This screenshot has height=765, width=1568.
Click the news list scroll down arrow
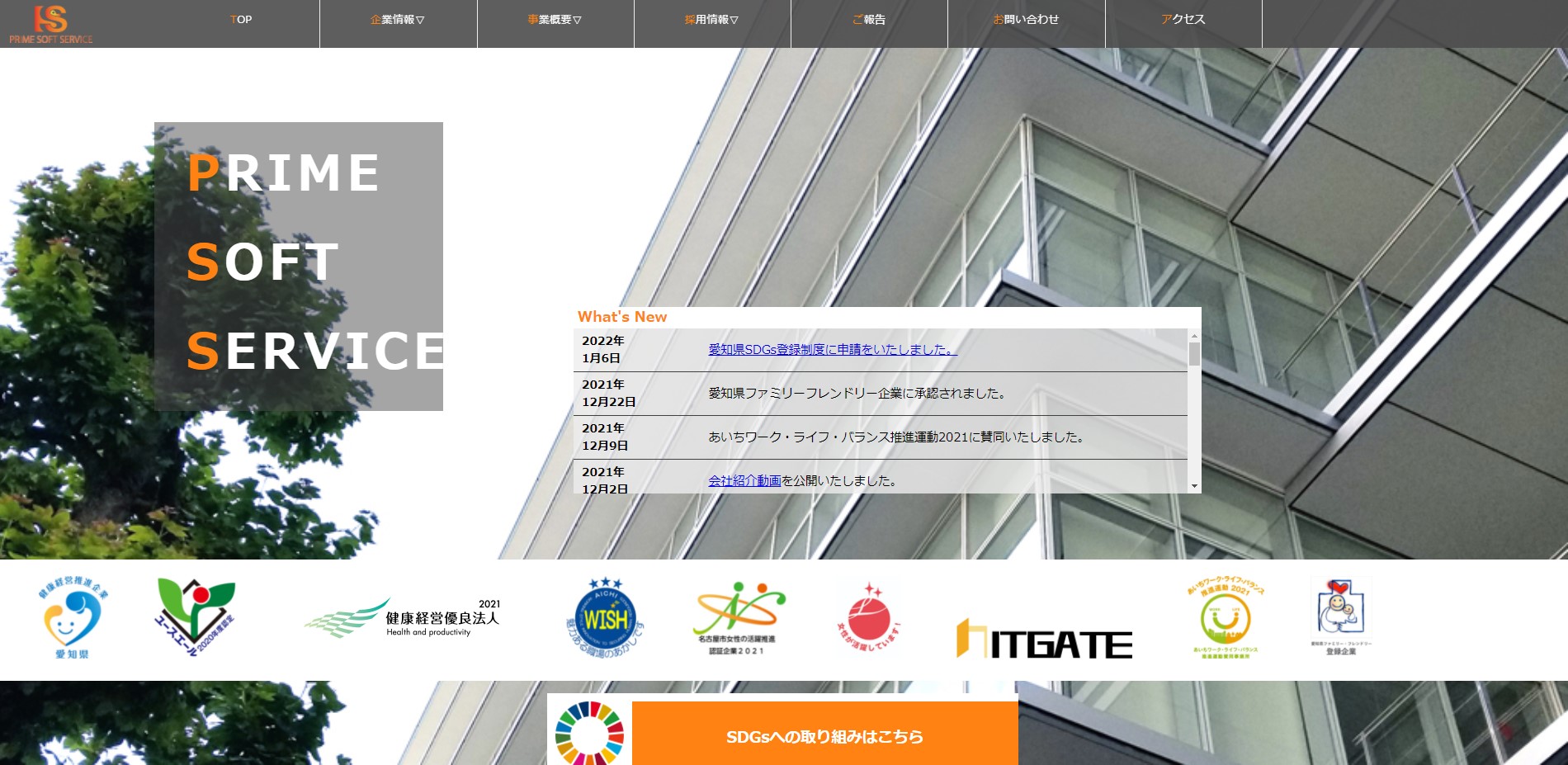click(x=1194, y=486)
